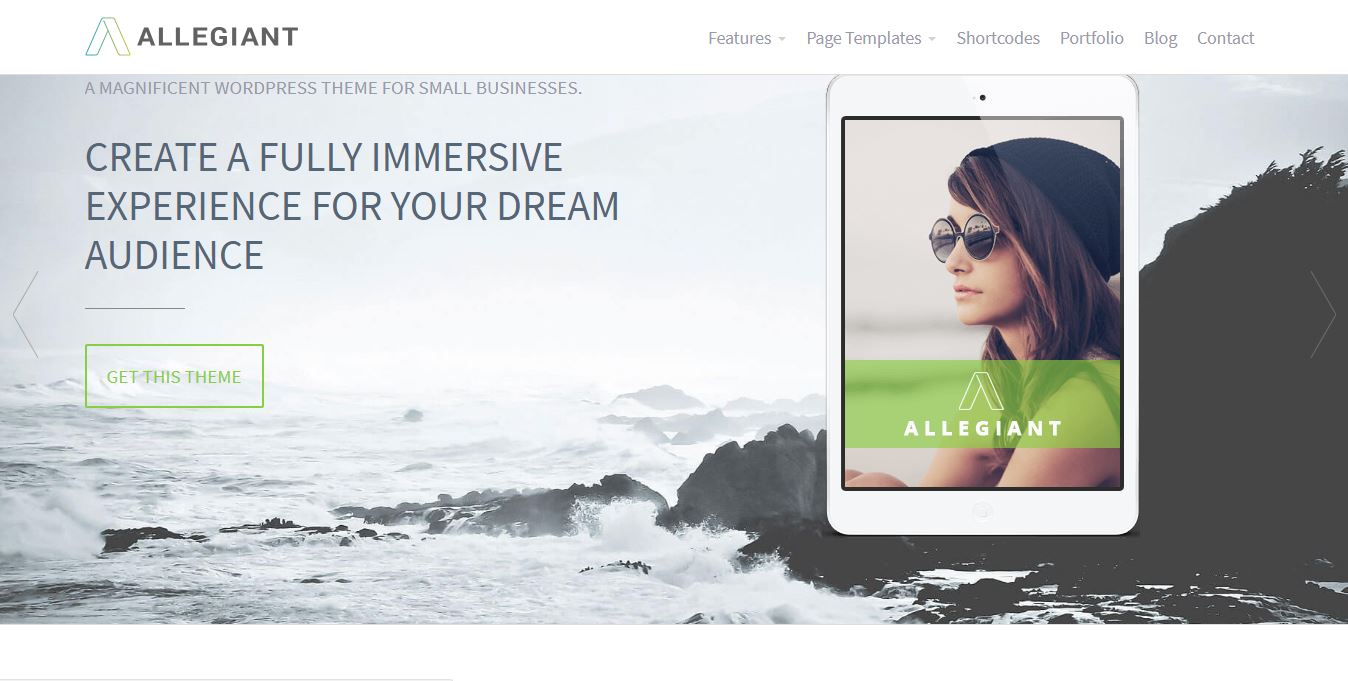Advance to next slide with right arrow
The image size is (1348, 681).
[x=1322, y=314]
